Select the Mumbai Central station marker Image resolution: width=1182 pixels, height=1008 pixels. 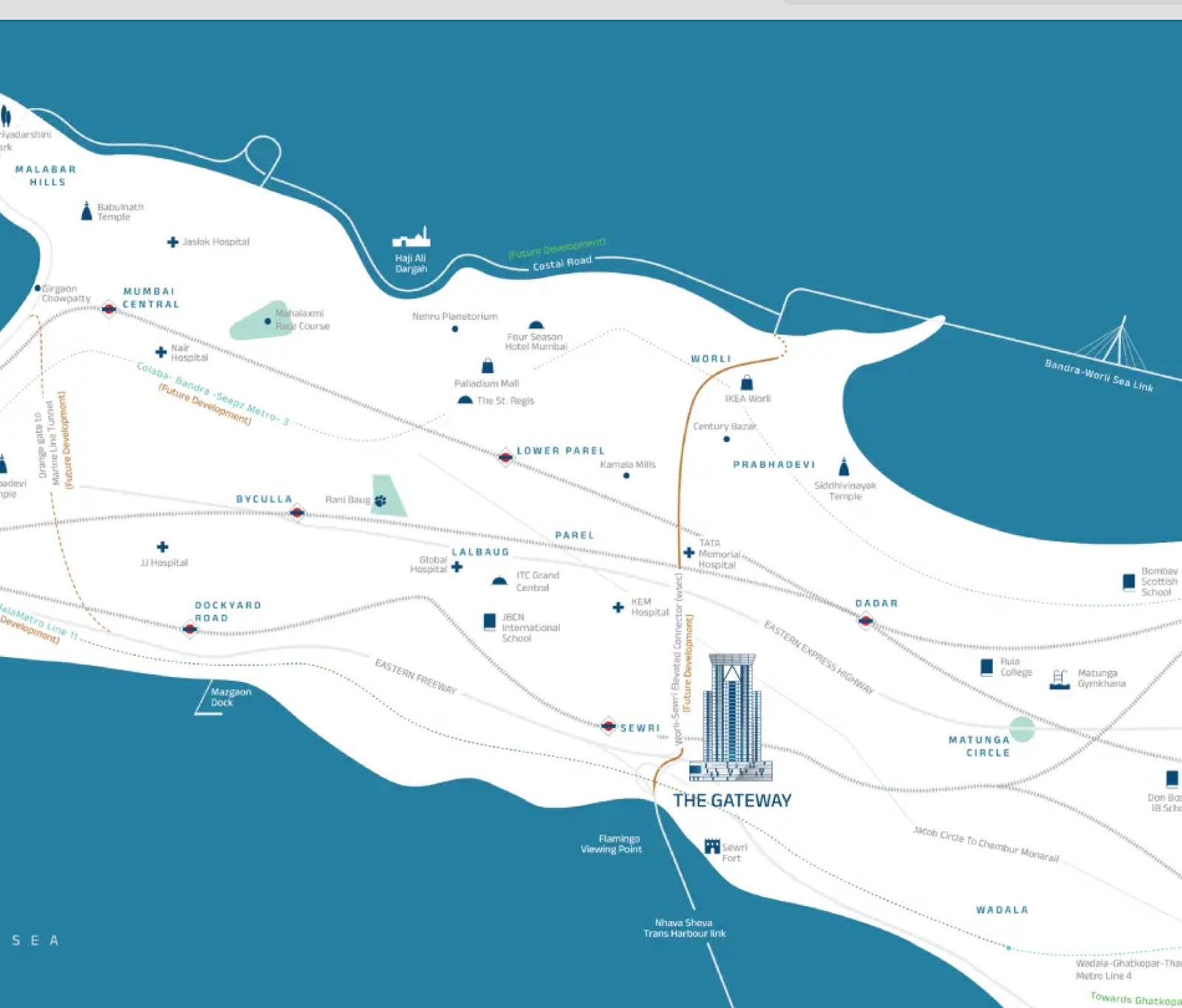point(109,309)
